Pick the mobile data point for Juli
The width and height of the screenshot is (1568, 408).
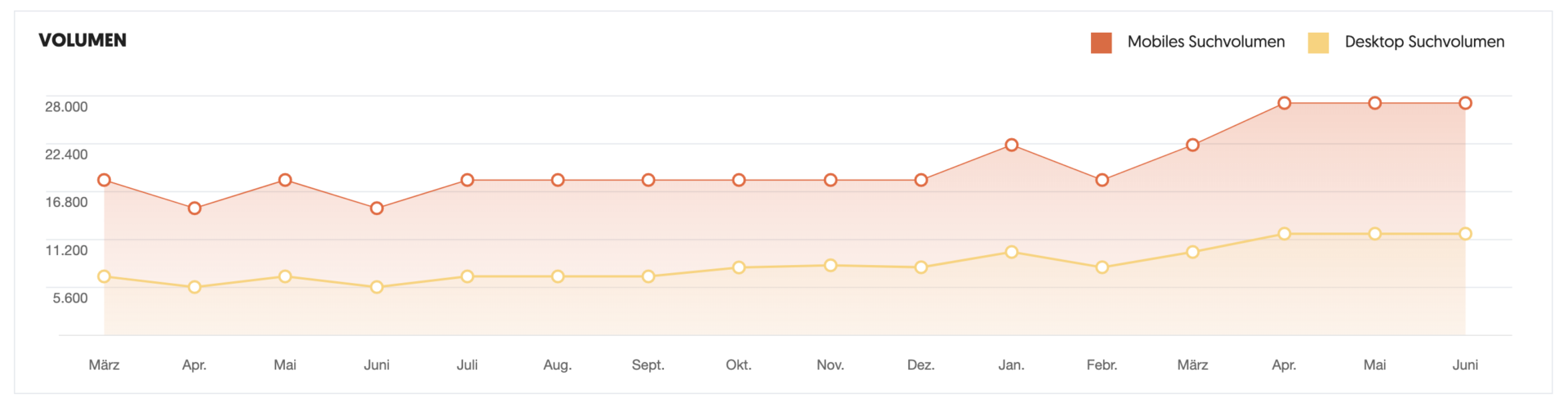467,180
